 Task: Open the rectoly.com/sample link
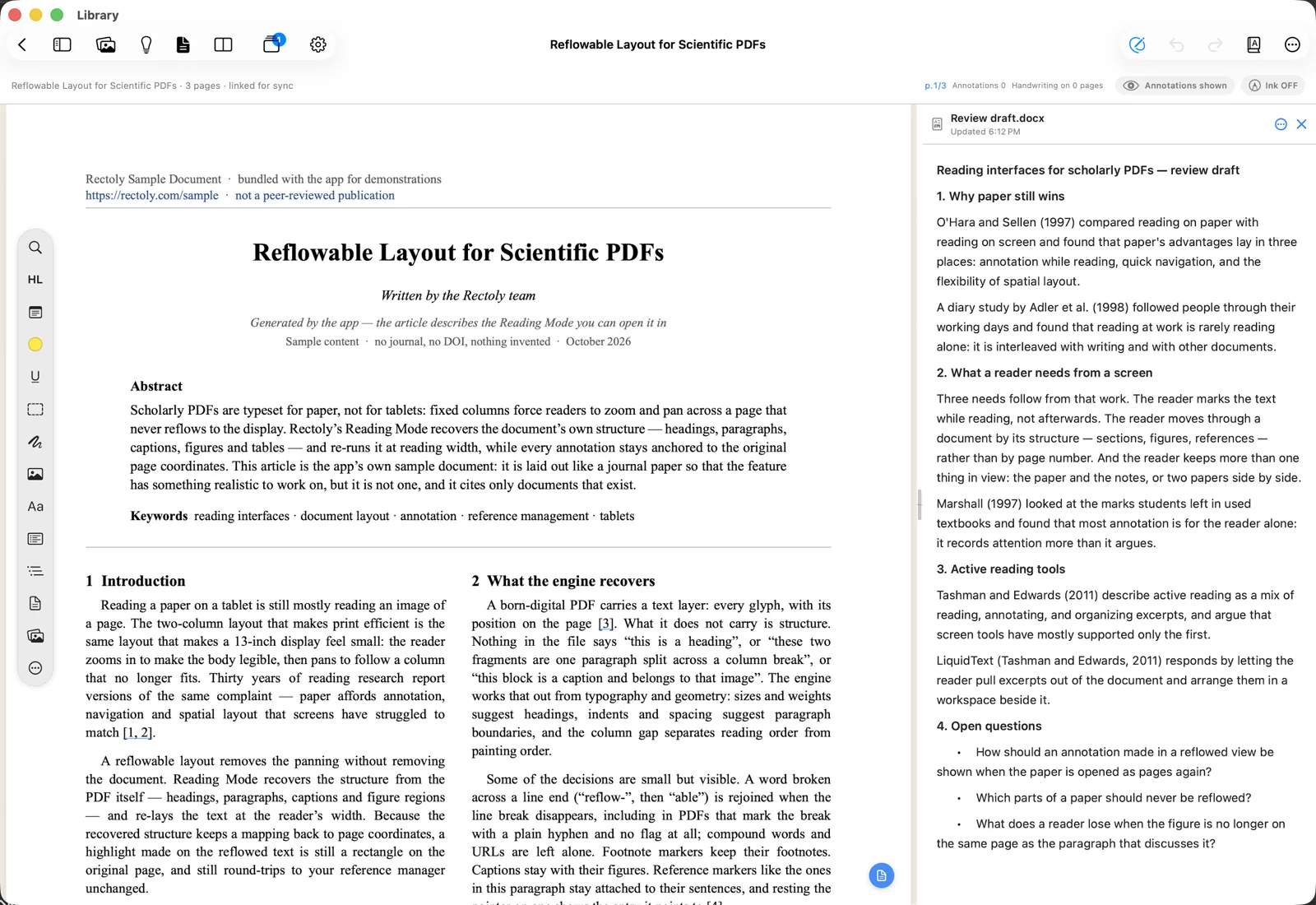click(152, 196)
